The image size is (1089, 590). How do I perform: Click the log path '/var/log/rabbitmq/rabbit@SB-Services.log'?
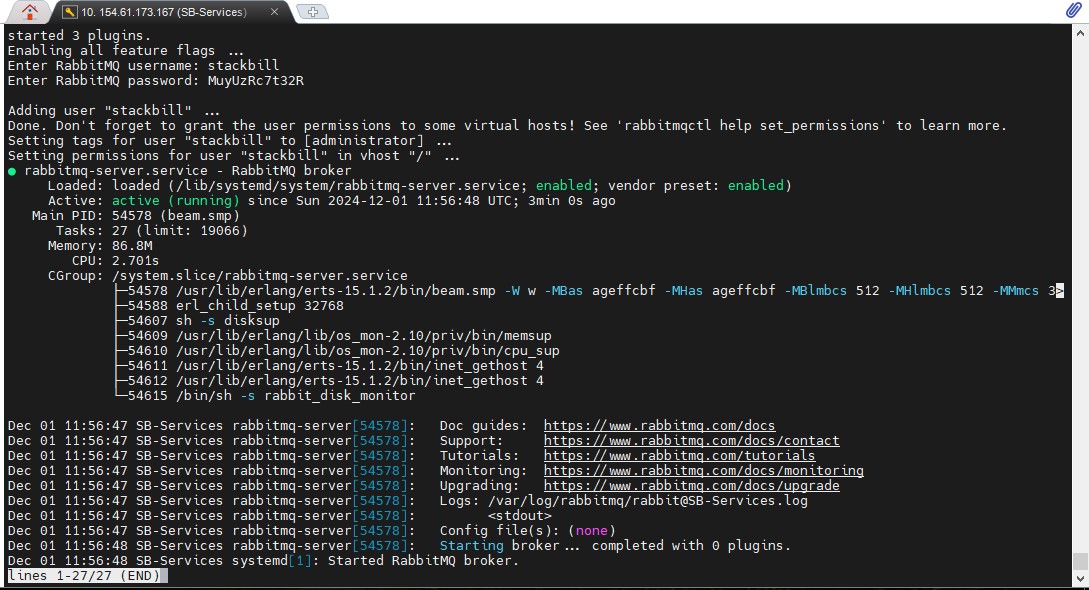pos(647,500)
